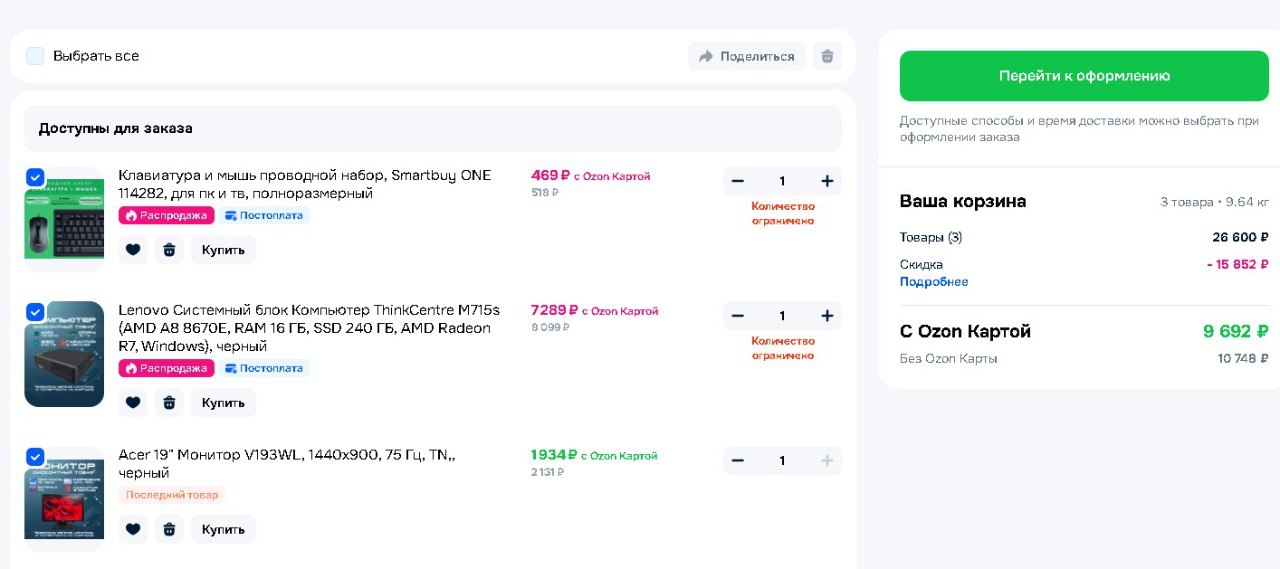Delete selected items using top trash icon
This screenshot has width=1280, height=569.
[x=827, y=56]
